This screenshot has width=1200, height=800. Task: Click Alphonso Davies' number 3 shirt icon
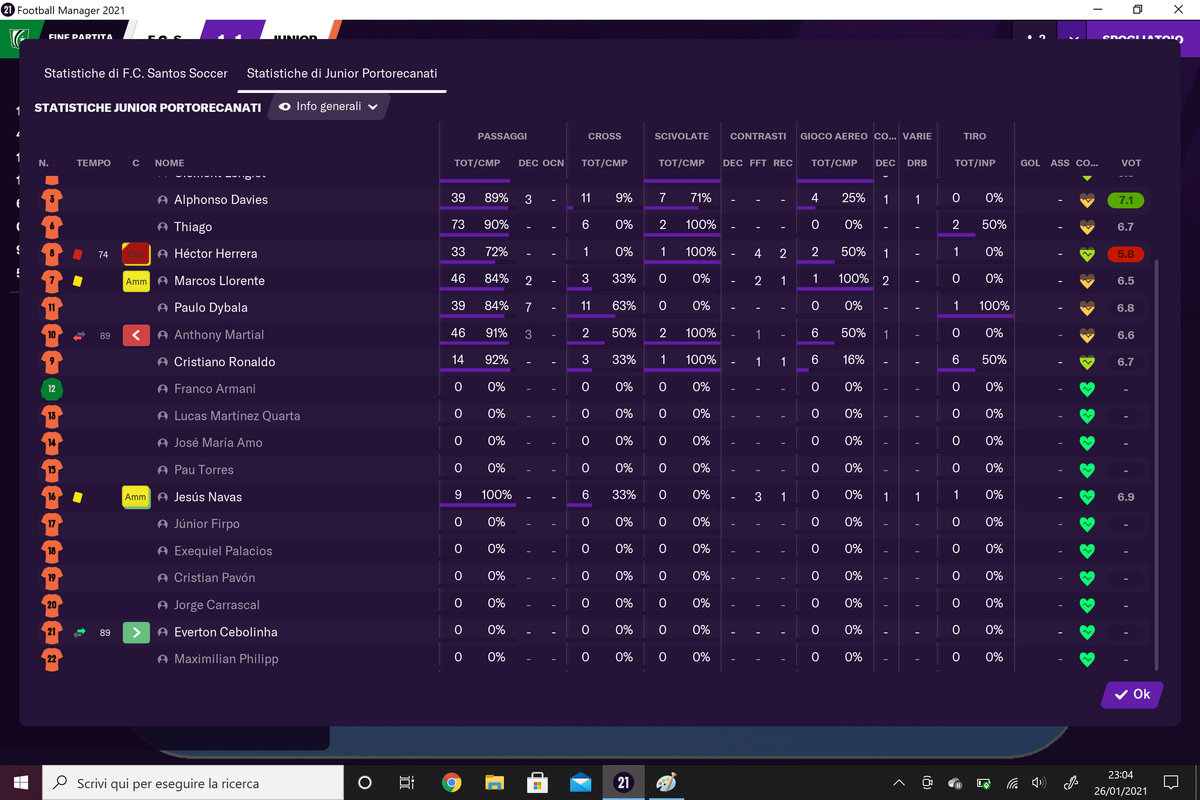[52, 199]
